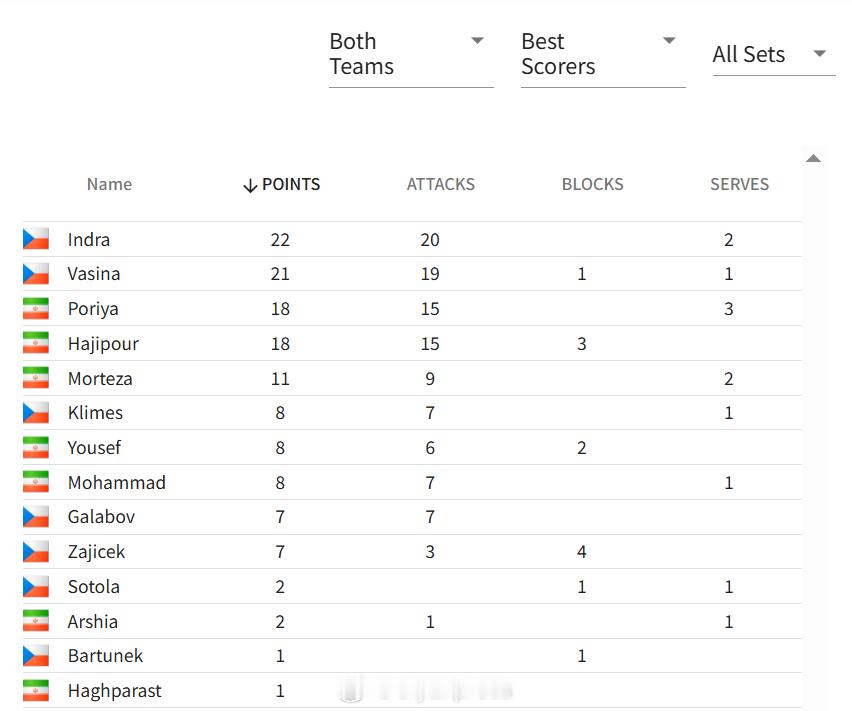Click the Czech flag icon next to Klimes
852x711 pixels.
pos(36,412)
